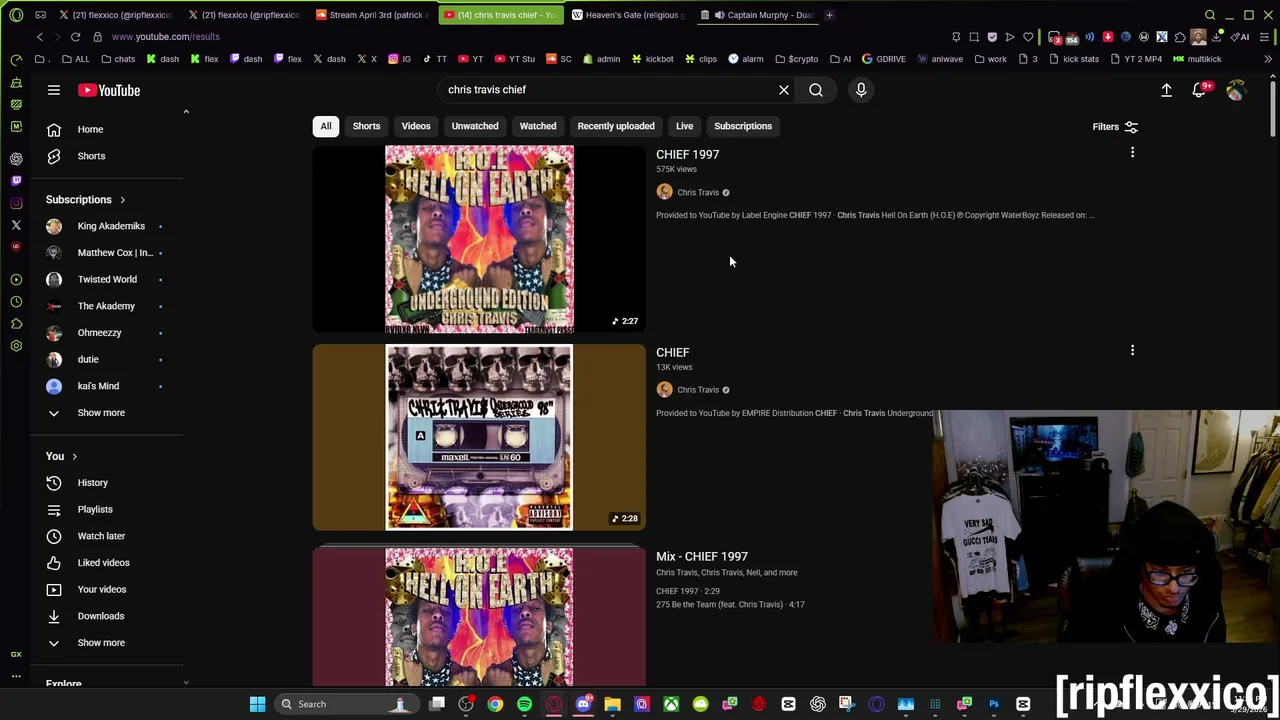Click Chris Travis channel under CHIEF 1997
The image size is (1280, 720).
coord(698,192)
